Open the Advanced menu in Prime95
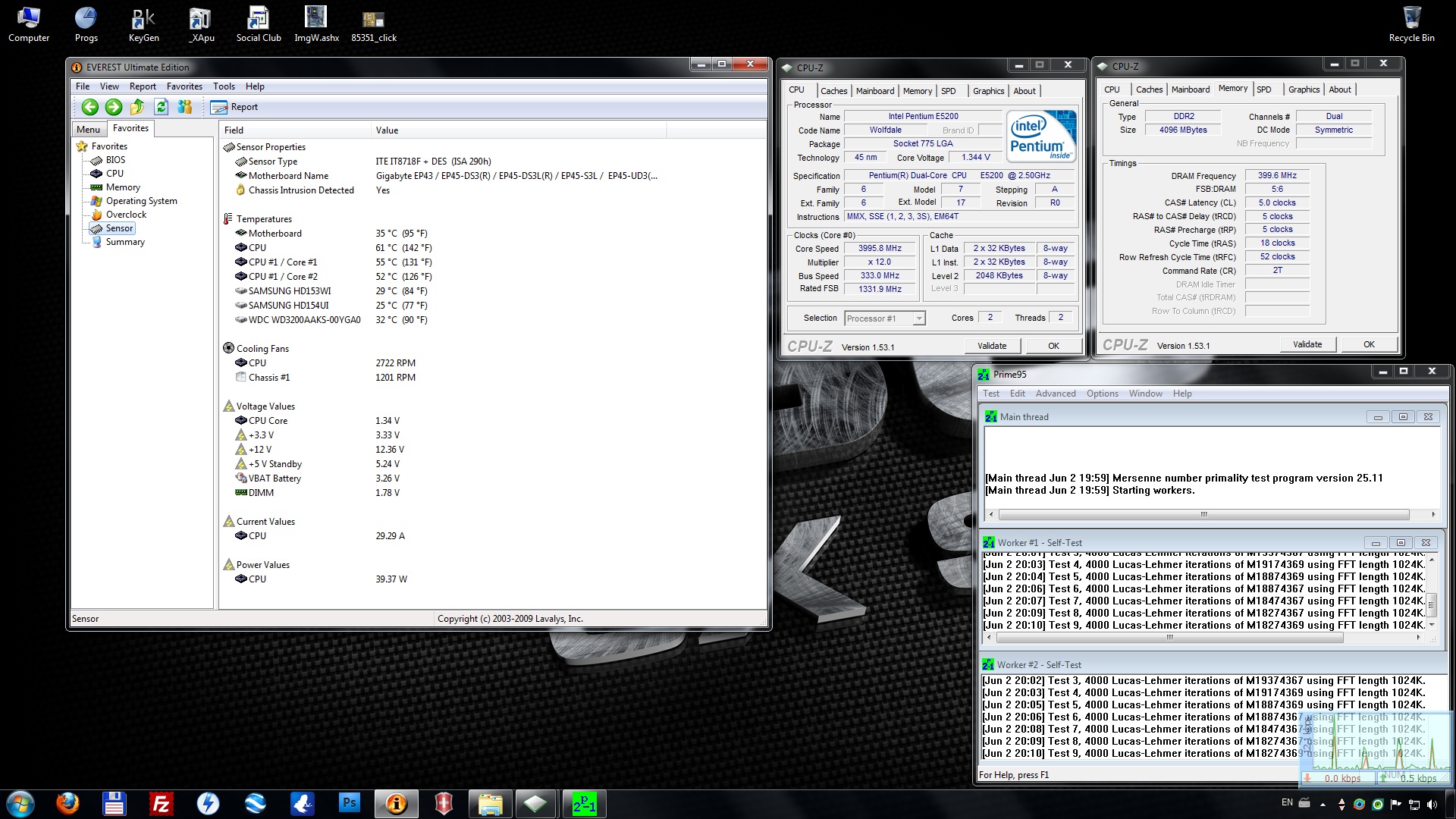The height and width of the screenshot is (819, 1456). coord(1055,394)
